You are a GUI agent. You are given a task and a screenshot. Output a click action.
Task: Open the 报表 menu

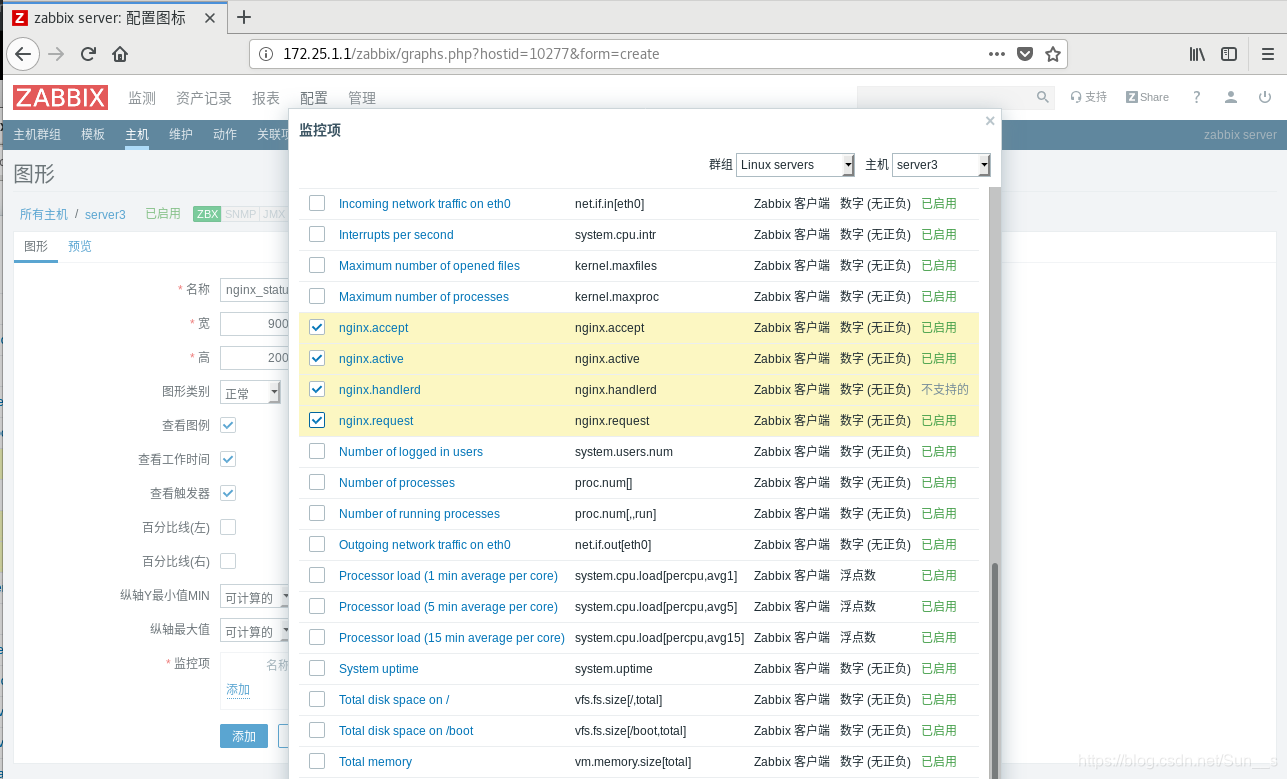point(266,98)
